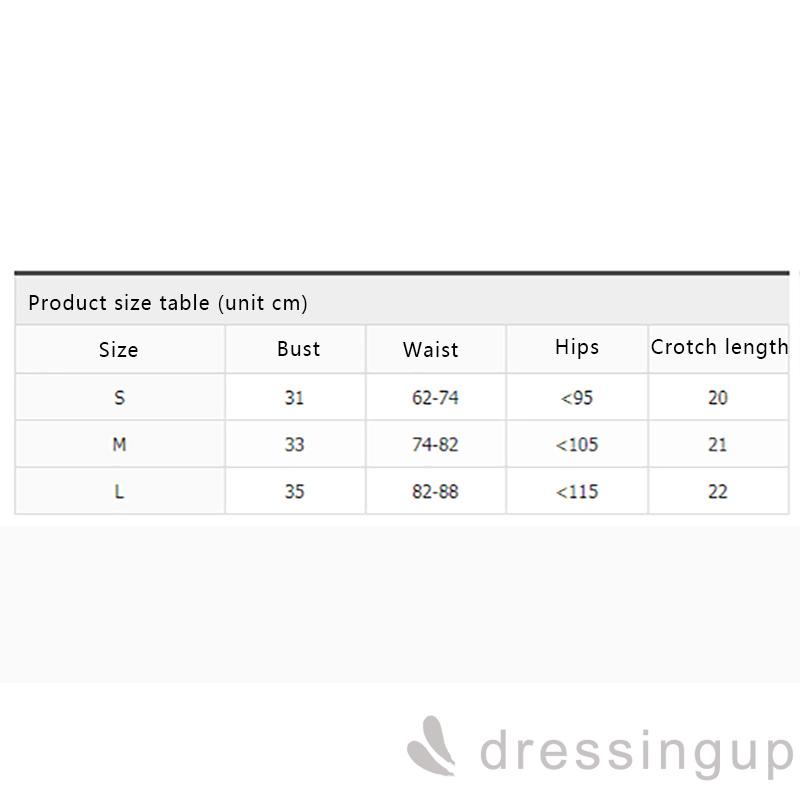Select the waist range 62-74 cell

coord(435,398)
